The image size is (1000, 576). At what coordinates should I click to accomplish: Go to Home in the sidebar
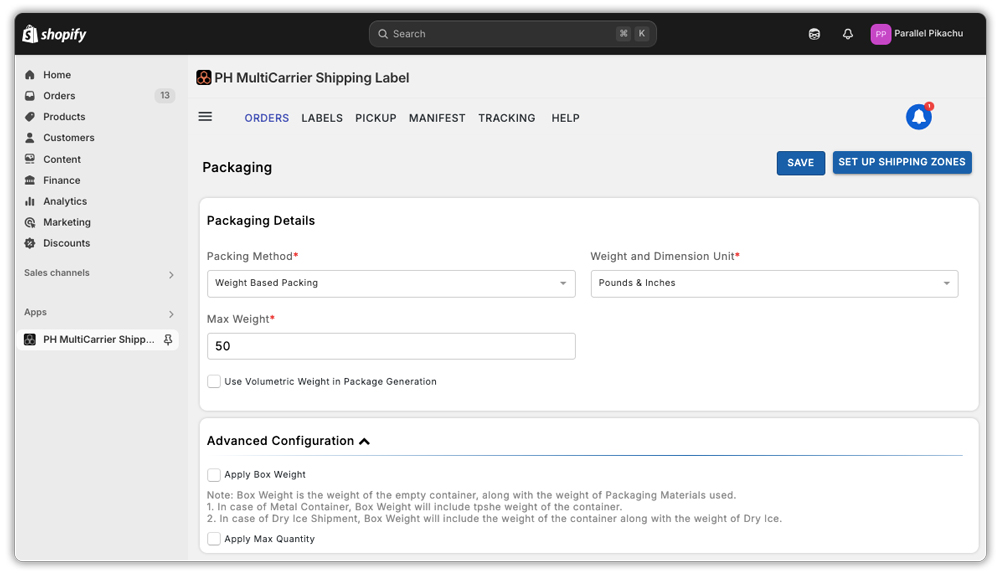(57, 75)
